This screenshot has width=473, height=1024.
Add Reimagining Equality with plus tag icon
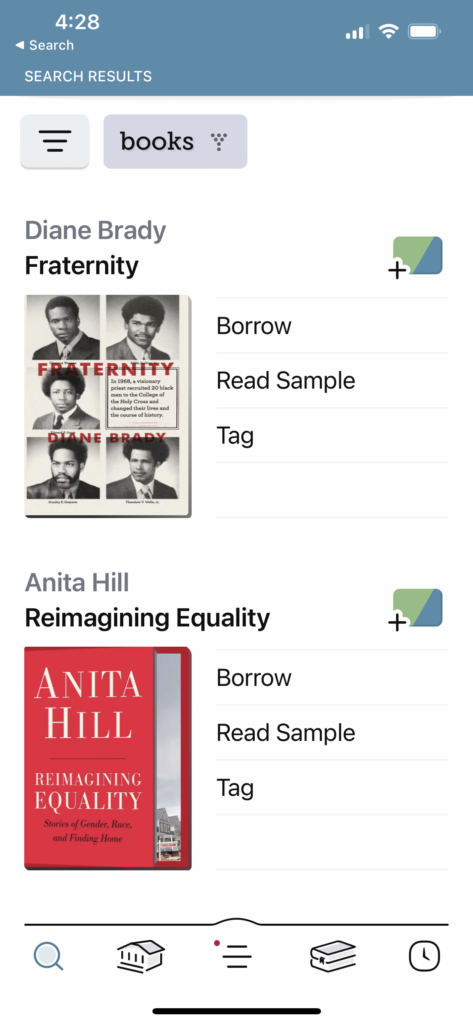[416, 609]
